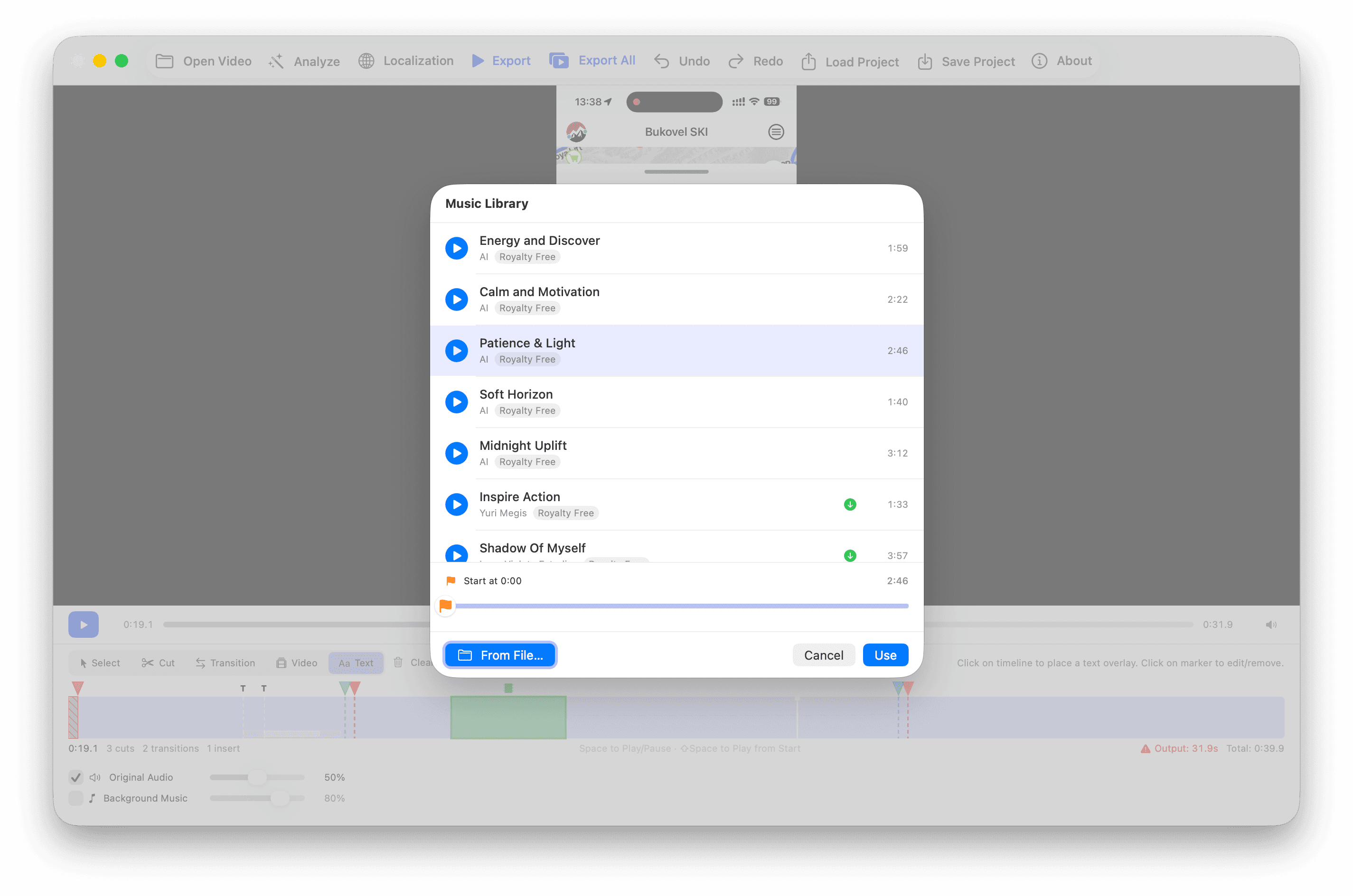Image resolution: width=1353 pixels, height=896 pixels.
Task: Play preview of Midnight Uplift track
Action: click(456, 453)
